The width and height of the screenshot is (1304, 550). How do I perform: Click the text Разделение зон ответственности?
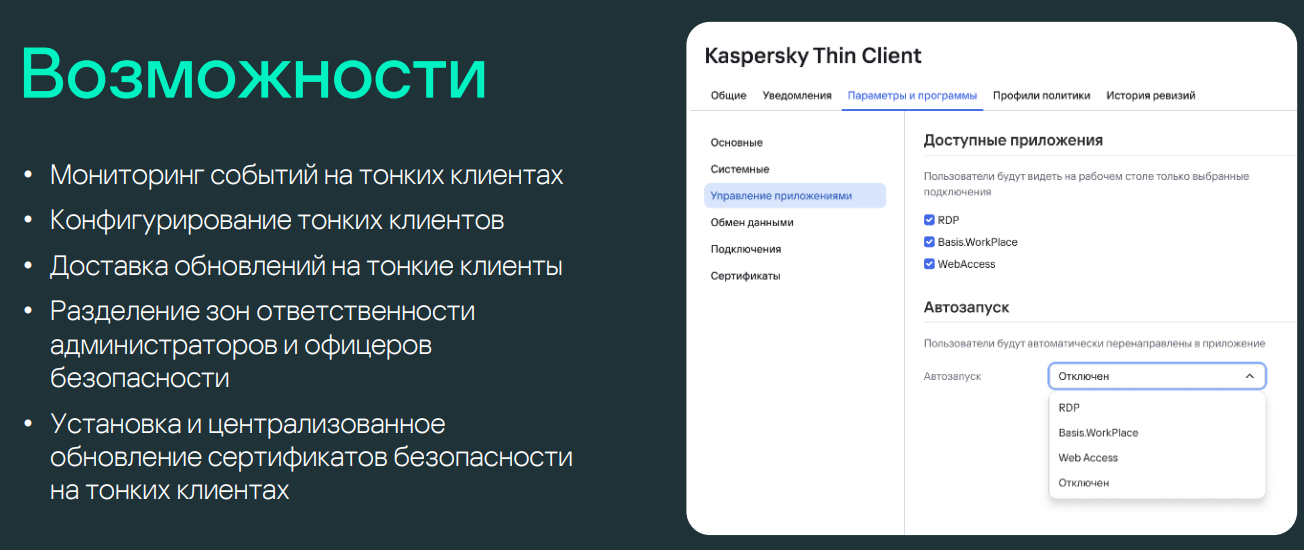[x=262, y=311]
